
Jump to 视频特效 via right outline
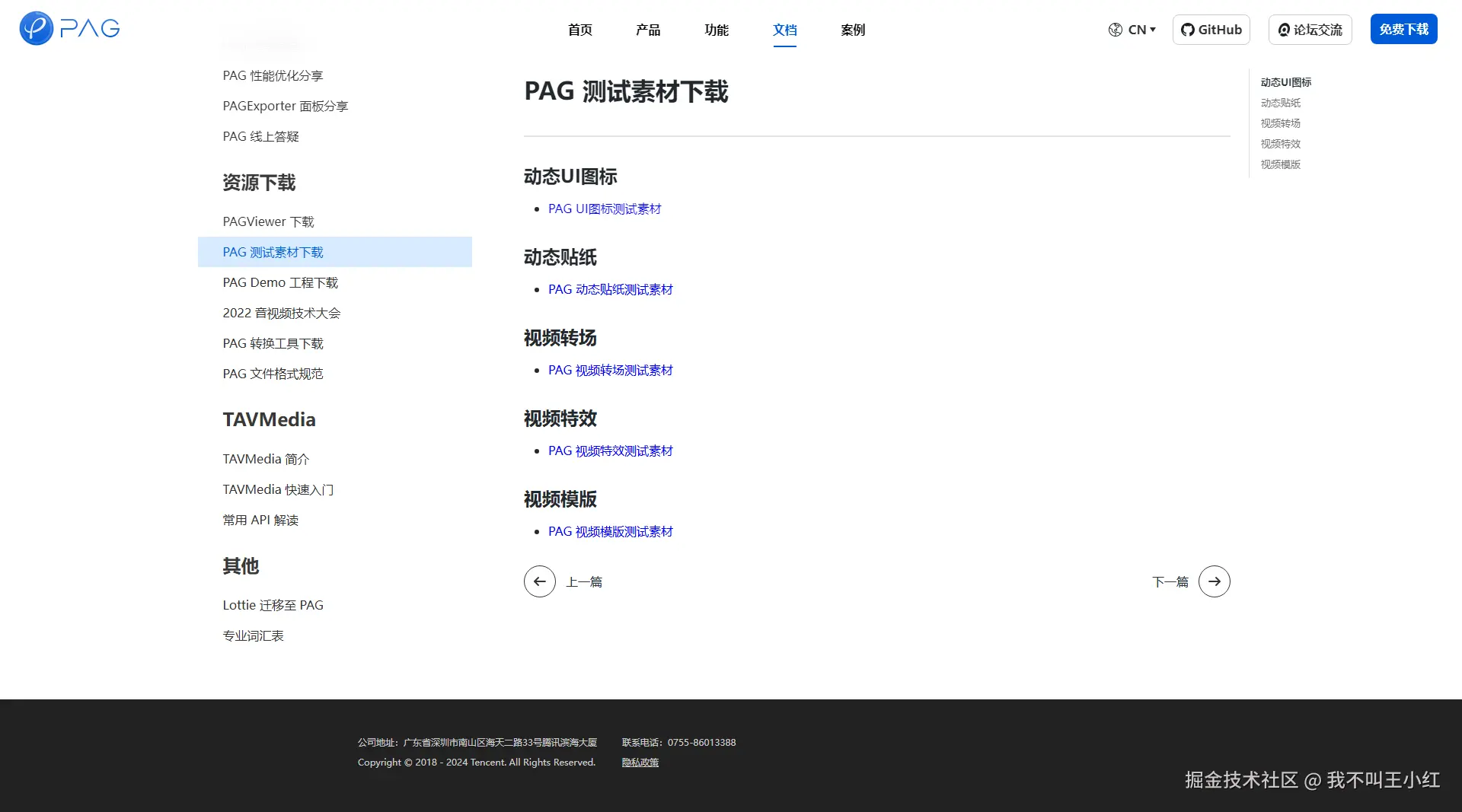click(1280, 143)
